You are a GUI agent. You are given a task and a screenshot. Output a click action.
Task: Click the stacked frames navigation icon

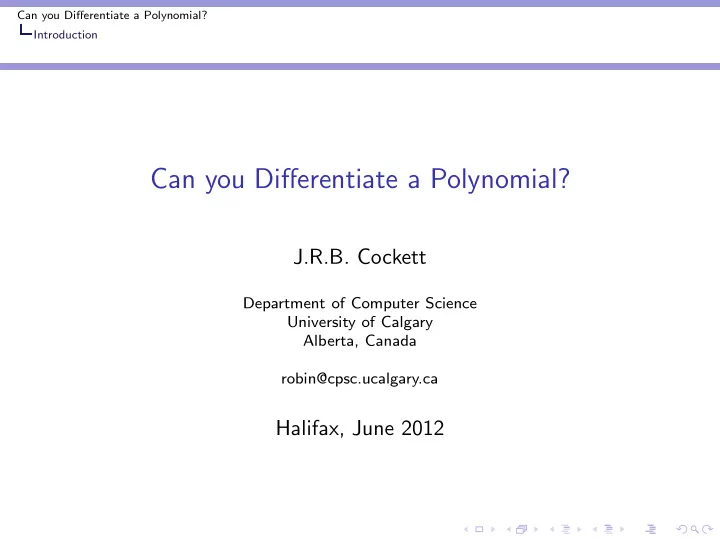[522, 529]
